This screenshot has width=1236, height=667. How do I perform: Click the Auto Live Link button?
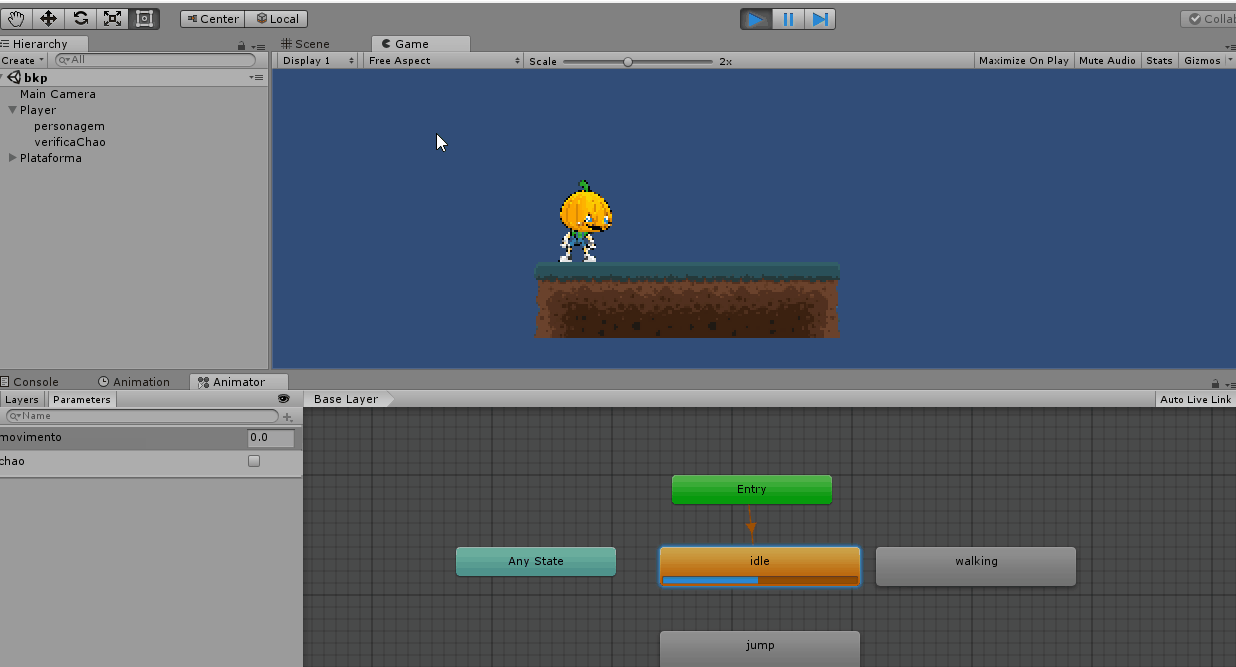tap(1195, 398)
